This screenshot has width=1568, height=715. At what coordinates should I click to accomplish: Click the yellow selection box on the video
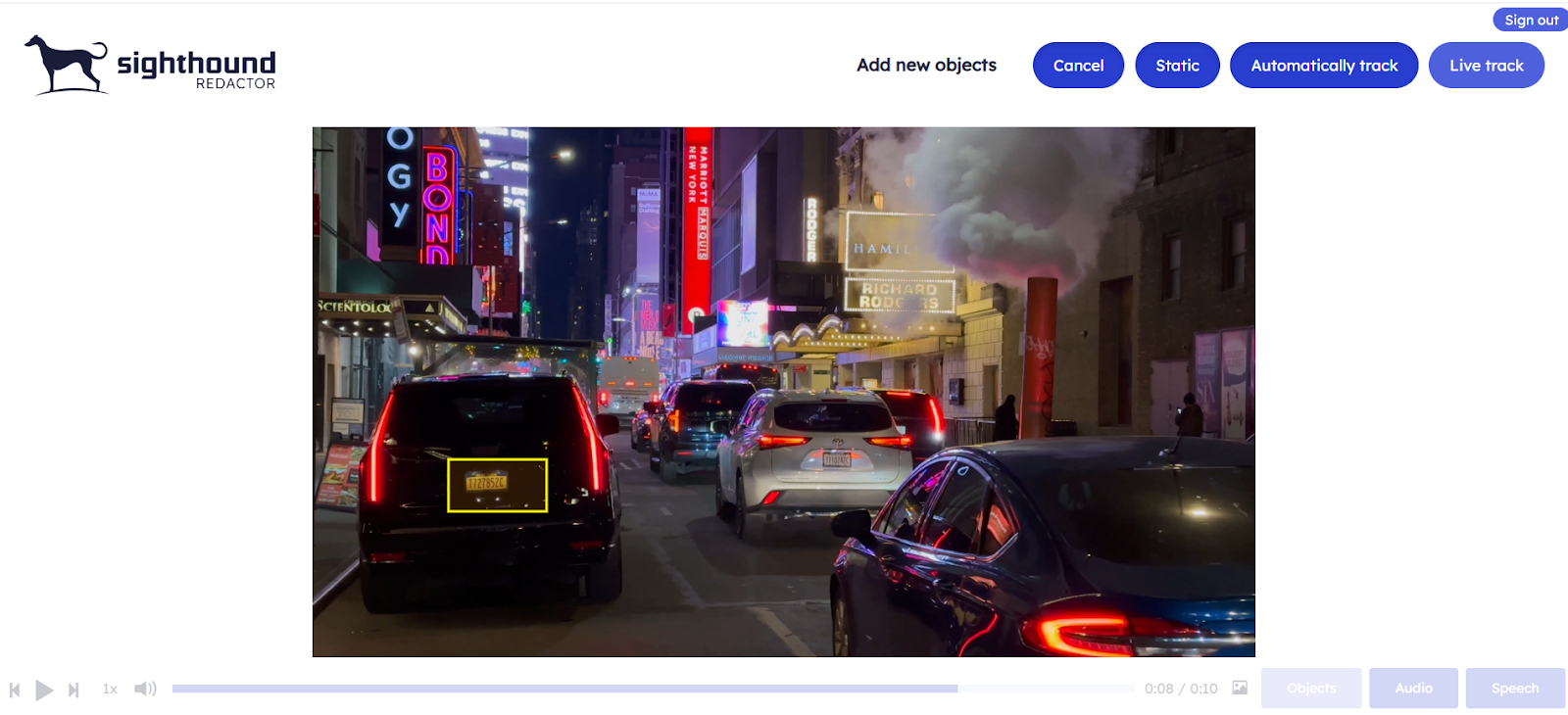[498, 485]
